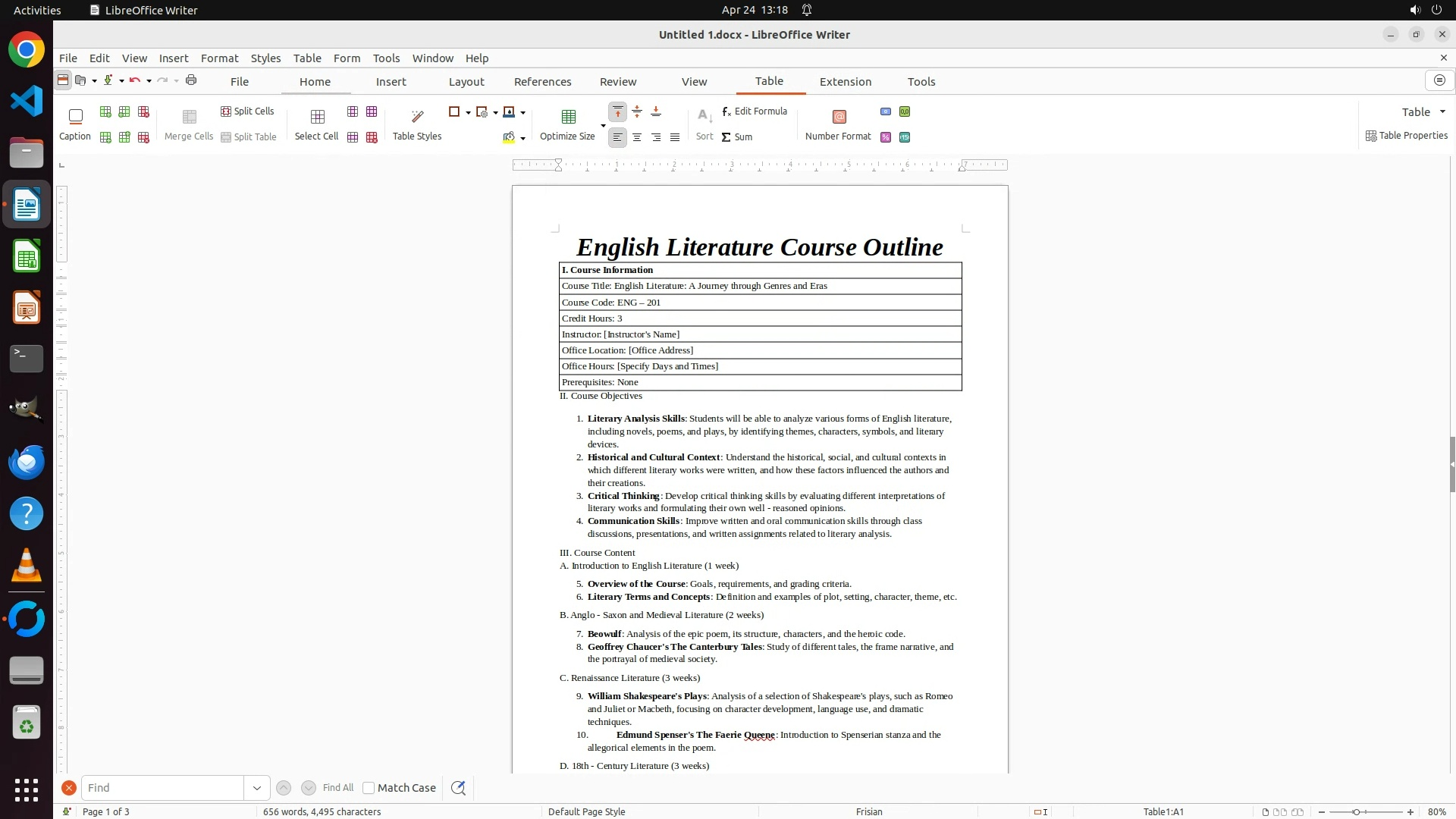Viewport: 1456px width, 819px height.
Task: Insert a Caption for the table
Action: click(x=75, y=116)
